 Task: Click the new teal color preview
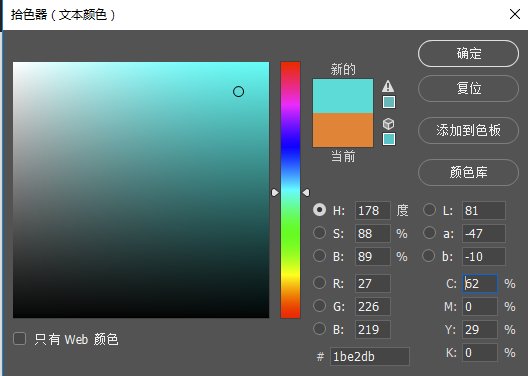tap(343, 96)
